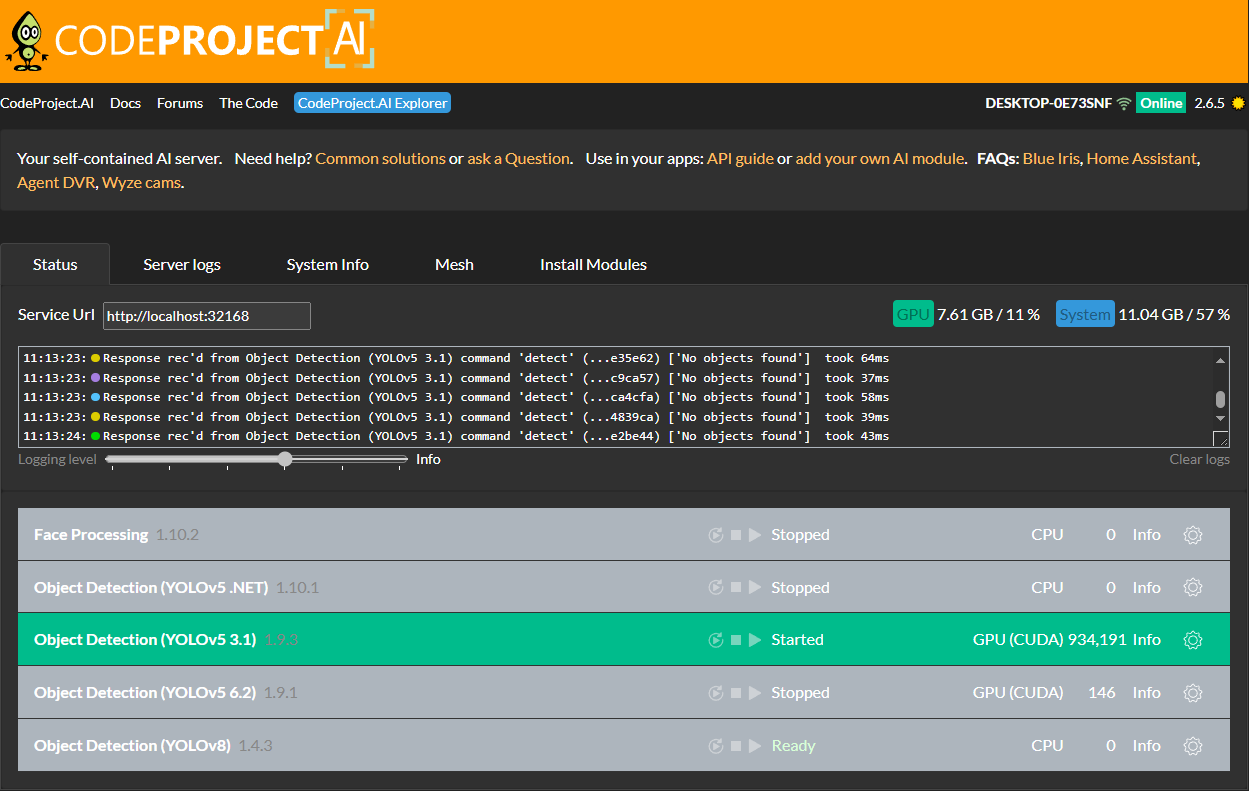Stop Object Detection (YOLOv8) module
The height and width of the screenshot is (791, 1249).
coord(736,746)
